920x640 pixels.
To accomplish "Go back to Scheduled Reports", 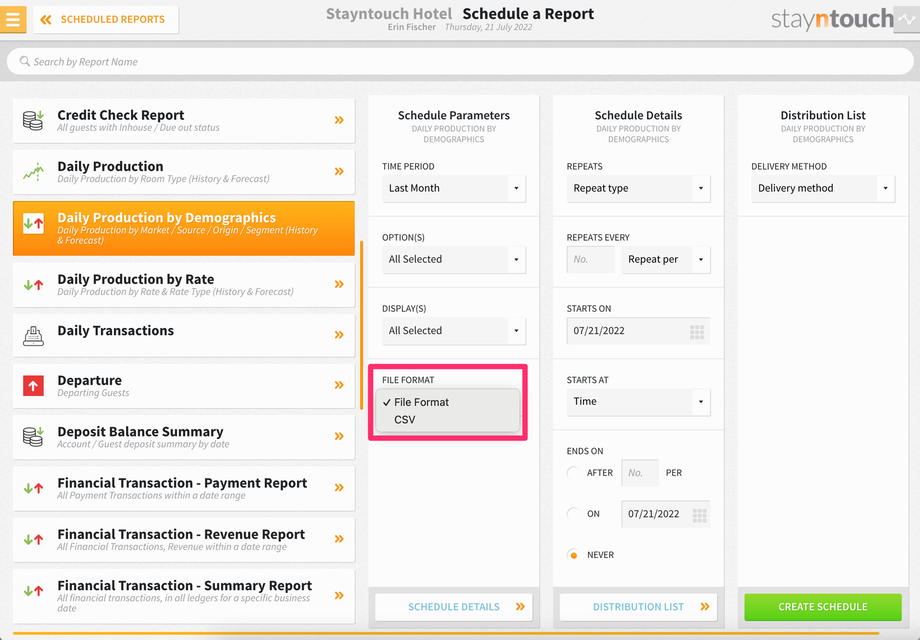I will click(x=106, y=19).
